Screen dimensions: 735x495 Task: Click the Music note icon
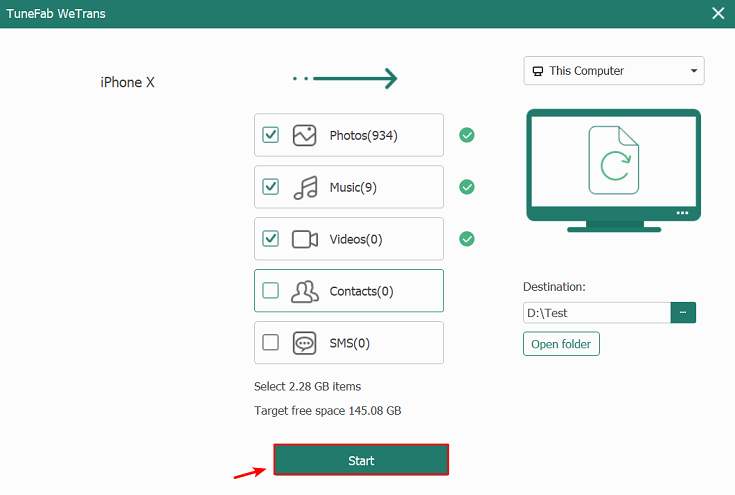[x=306, y=188]
